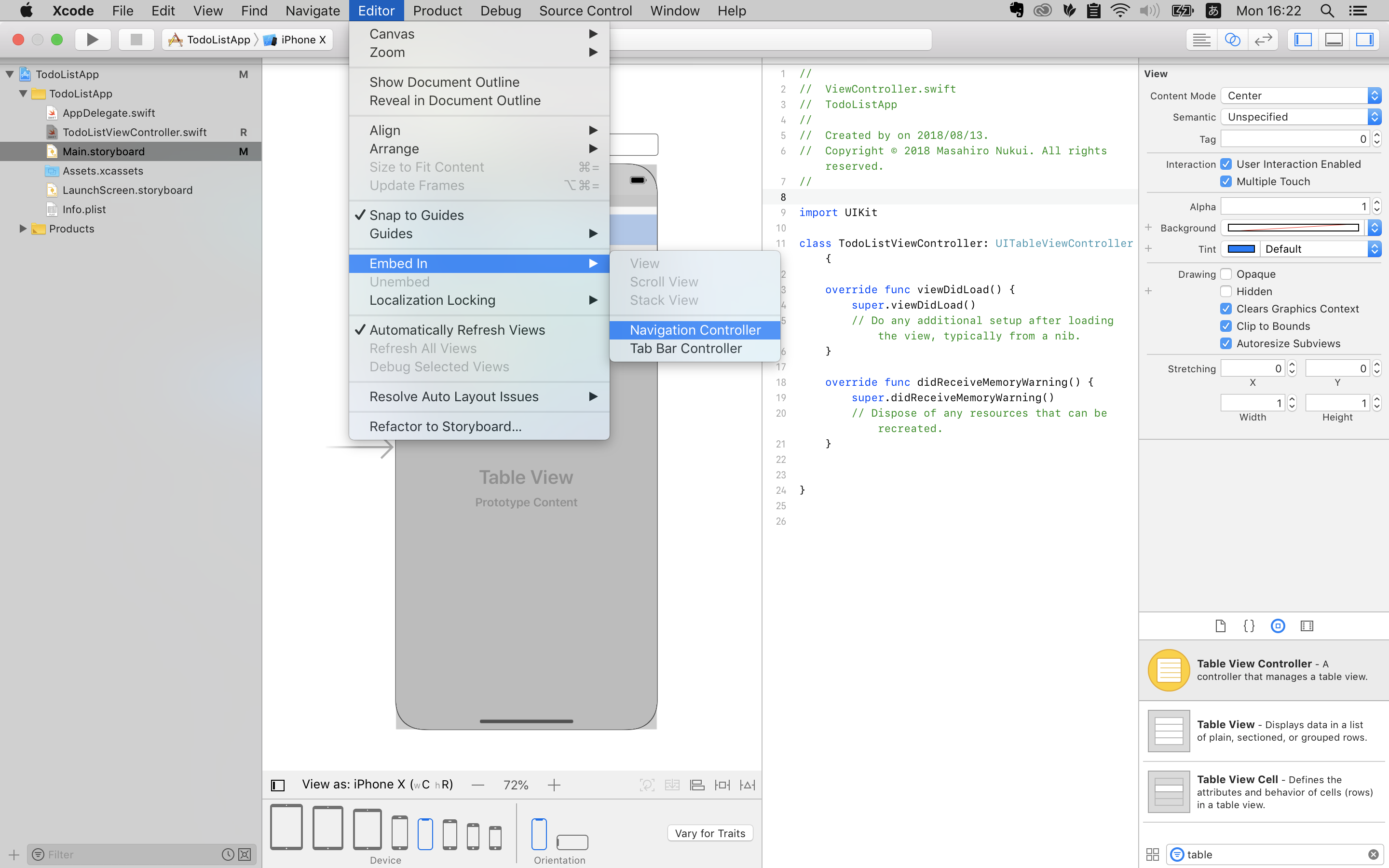
Task: Open the Quick Help inspector braces icon
Action: (1249, 626)
